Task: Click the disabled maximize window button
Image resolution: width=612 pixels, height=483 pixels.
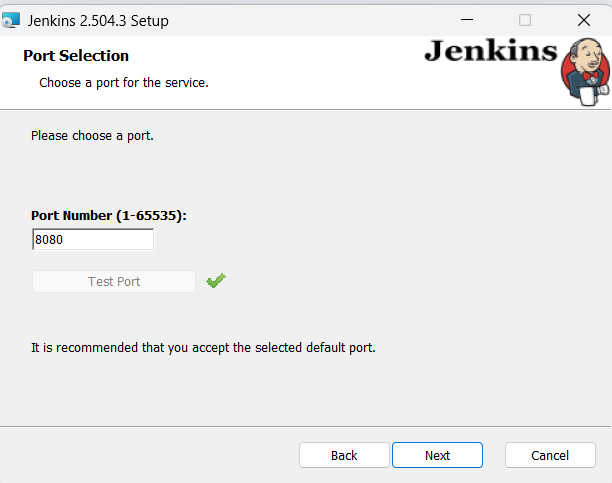Action: click(x=525, y=20)
